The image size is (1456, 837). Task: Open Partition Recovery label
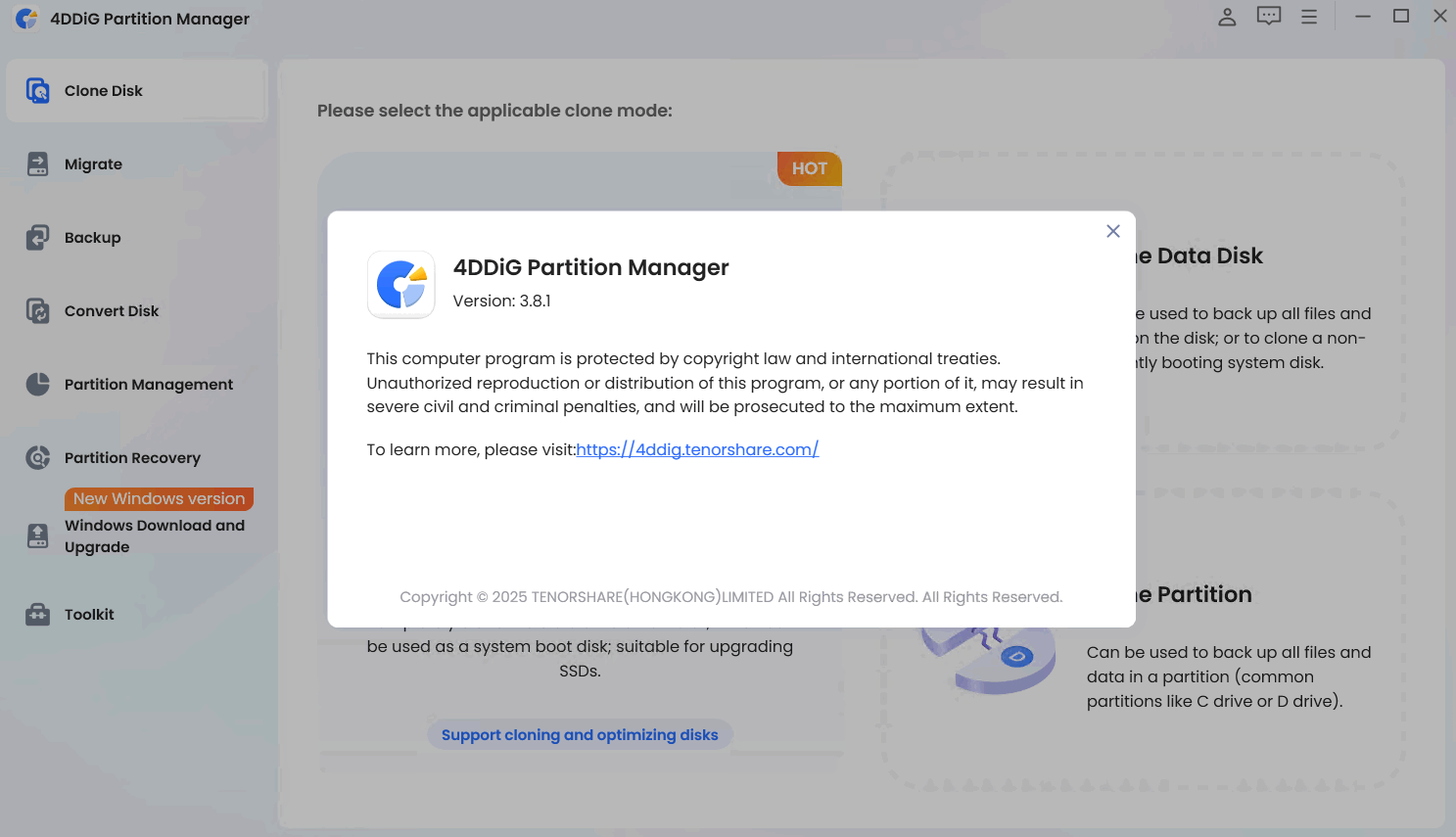tap(132, 458)
